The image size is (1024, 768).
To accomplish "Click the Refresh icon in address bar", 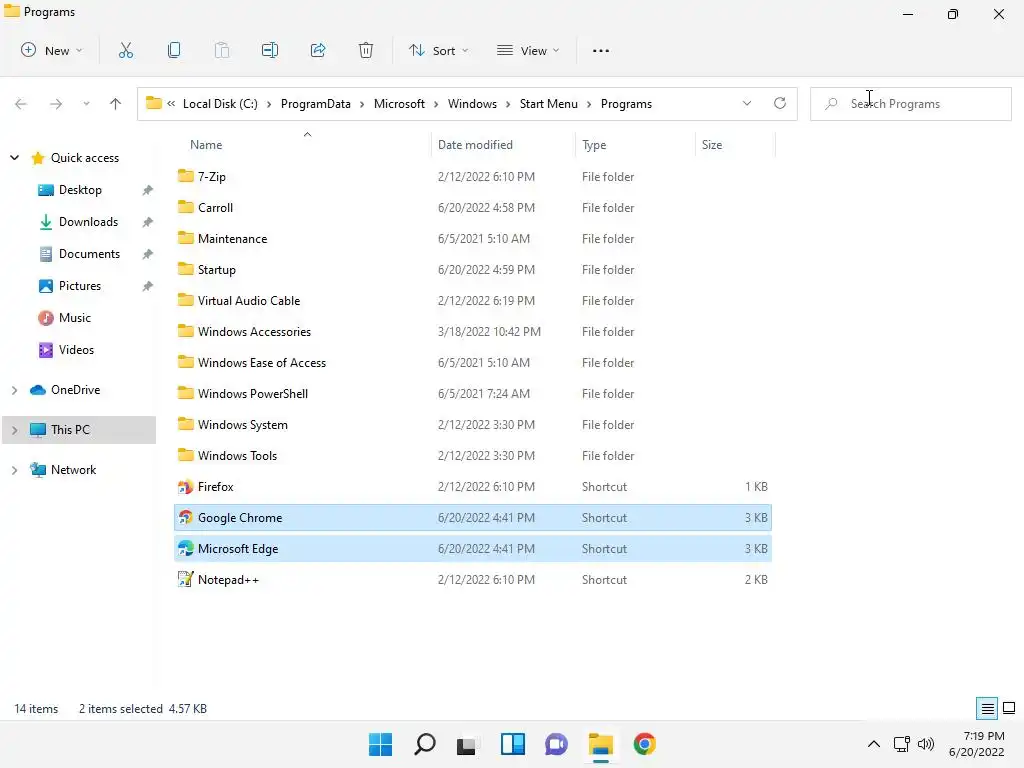I will pos(780,103).
